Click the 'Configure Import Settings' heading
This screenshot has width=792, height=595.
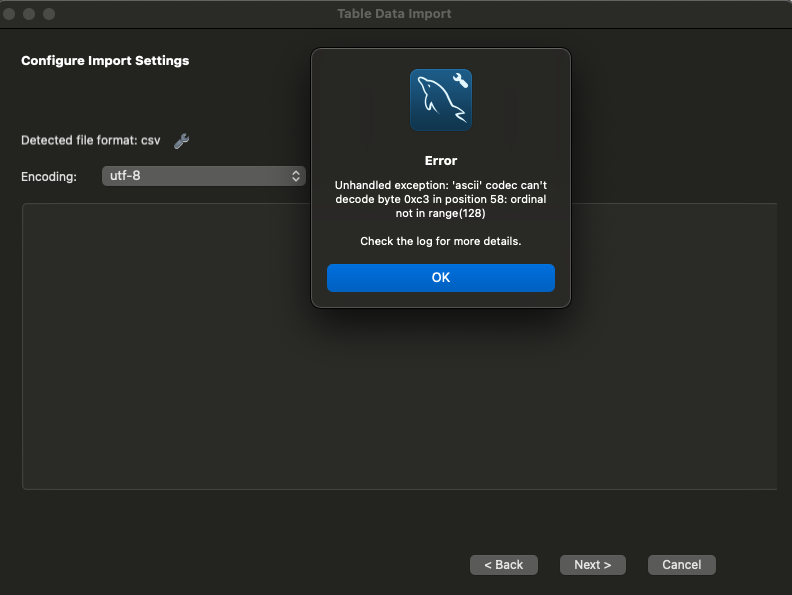(x=105, y=61)
